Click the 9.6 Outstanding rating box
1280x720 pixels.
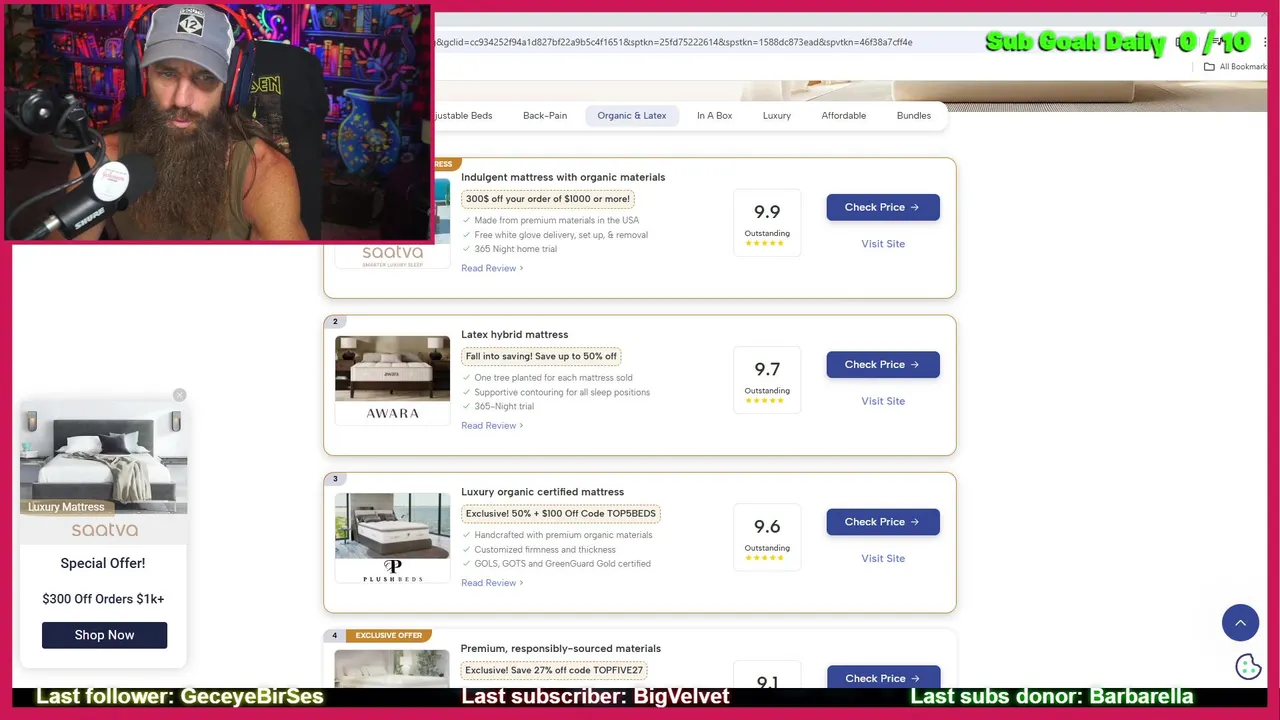(767, 537)
